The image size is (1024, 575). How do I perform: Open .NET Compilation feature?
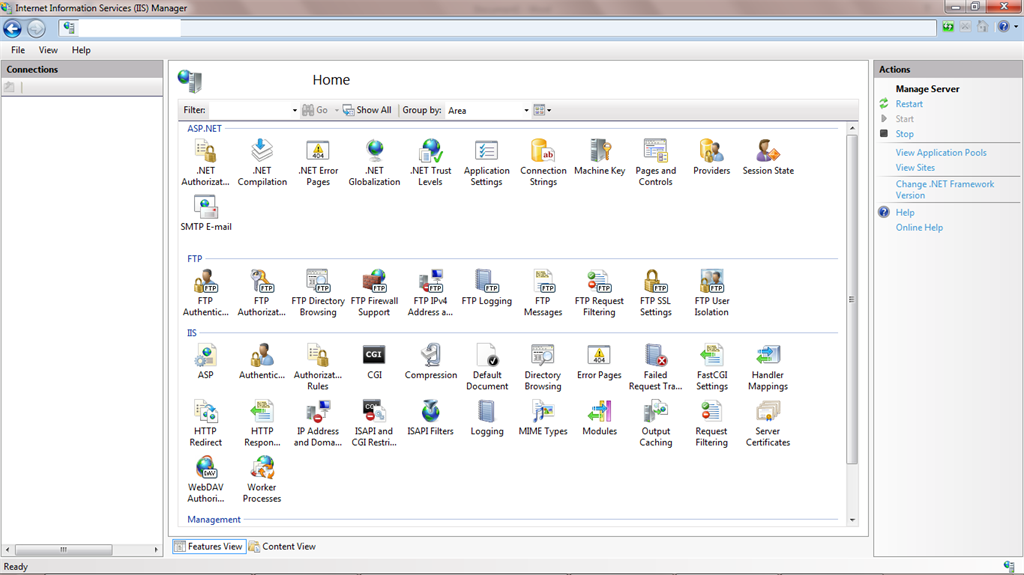(x=262, y=163)
